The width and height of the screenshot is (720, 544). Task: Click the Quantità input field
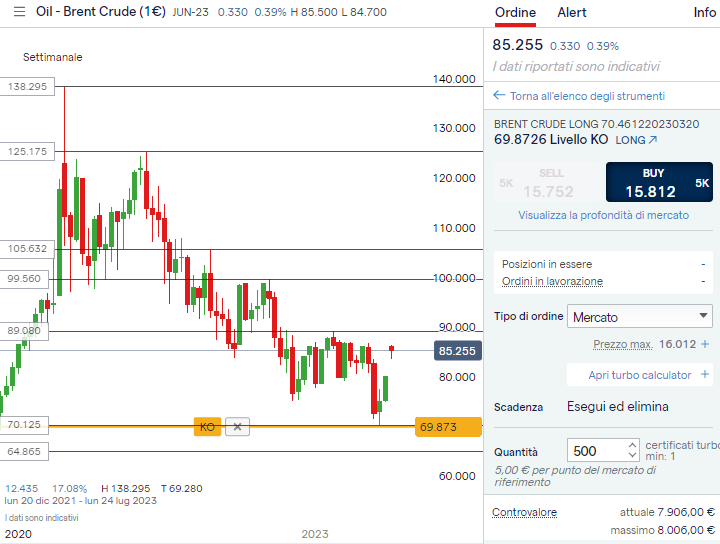click(596, 451)
